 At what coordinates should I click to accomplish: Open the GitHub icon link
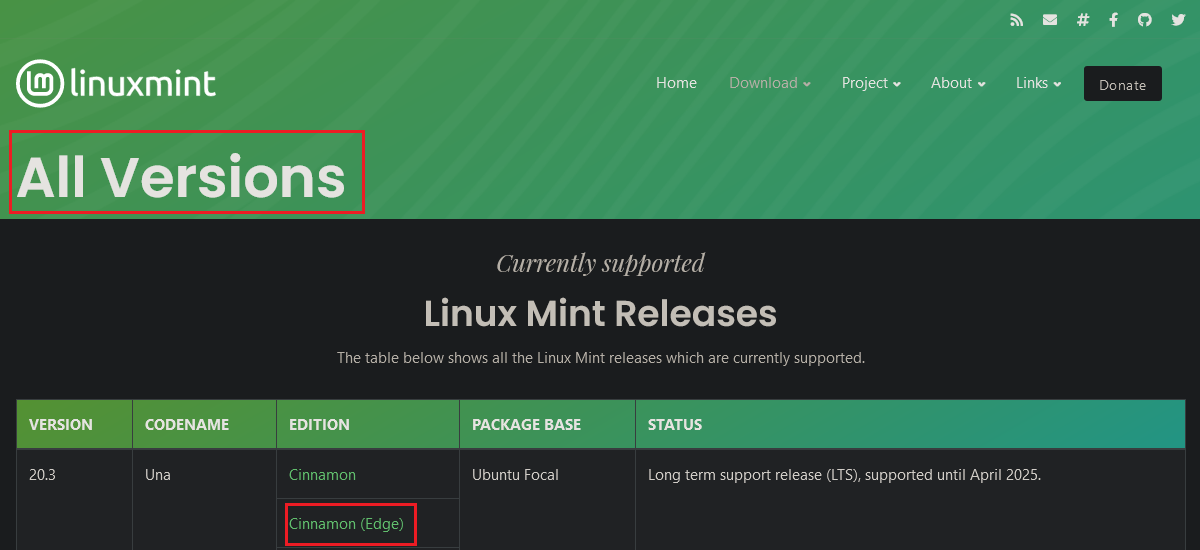(1145, 20)
